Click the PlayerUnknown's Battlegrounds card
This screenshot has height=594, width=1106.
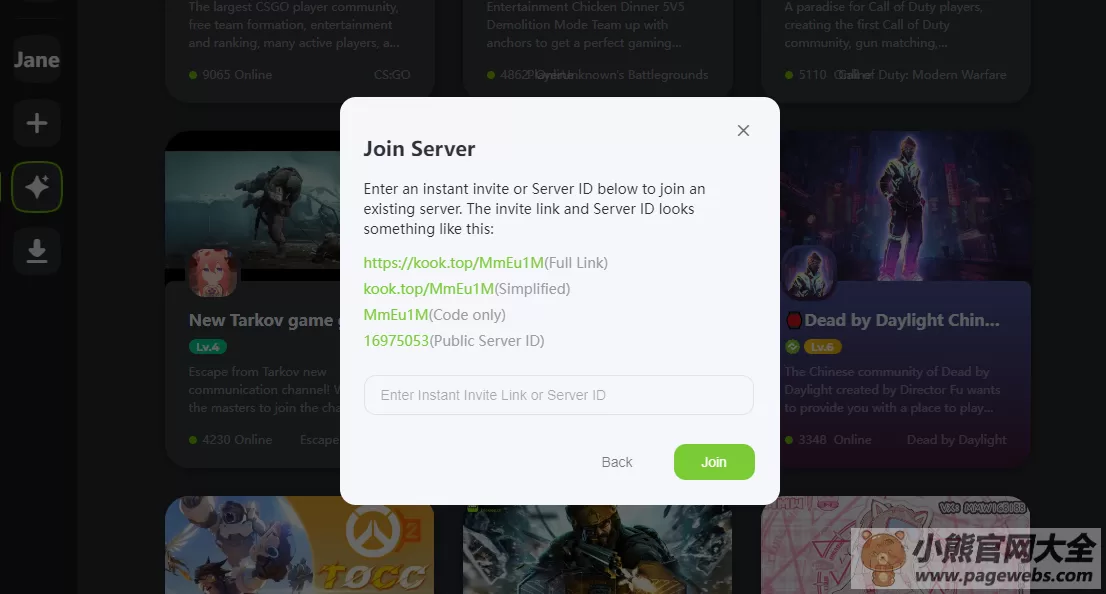click(x=597, y=51)
